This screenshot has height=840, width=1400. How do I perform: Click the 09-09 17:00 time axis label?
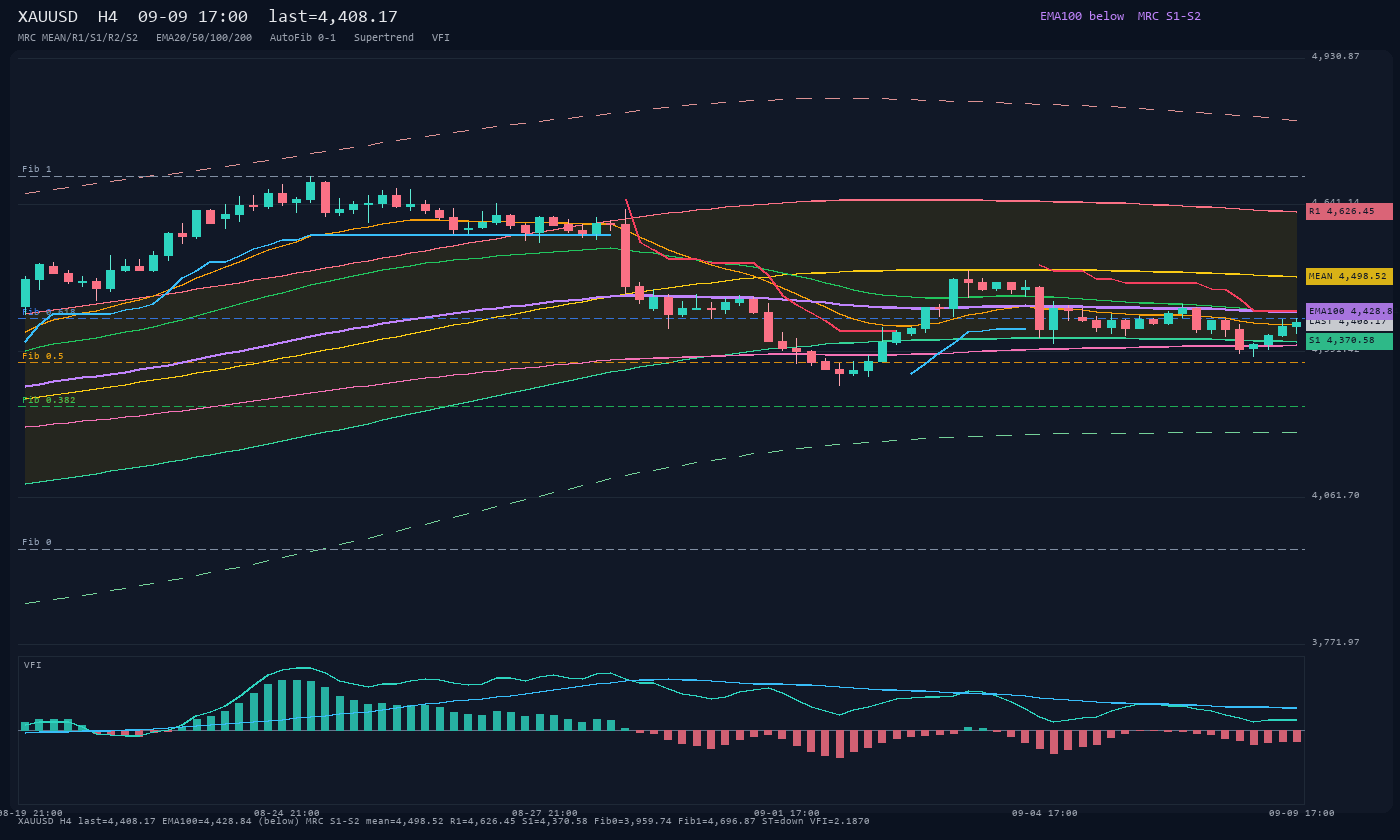[x=1302, y=813]
